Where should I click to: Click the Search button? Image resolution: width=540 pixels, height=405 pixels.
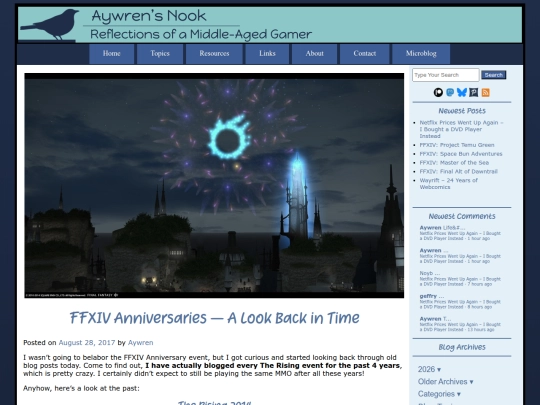[494, 75]
